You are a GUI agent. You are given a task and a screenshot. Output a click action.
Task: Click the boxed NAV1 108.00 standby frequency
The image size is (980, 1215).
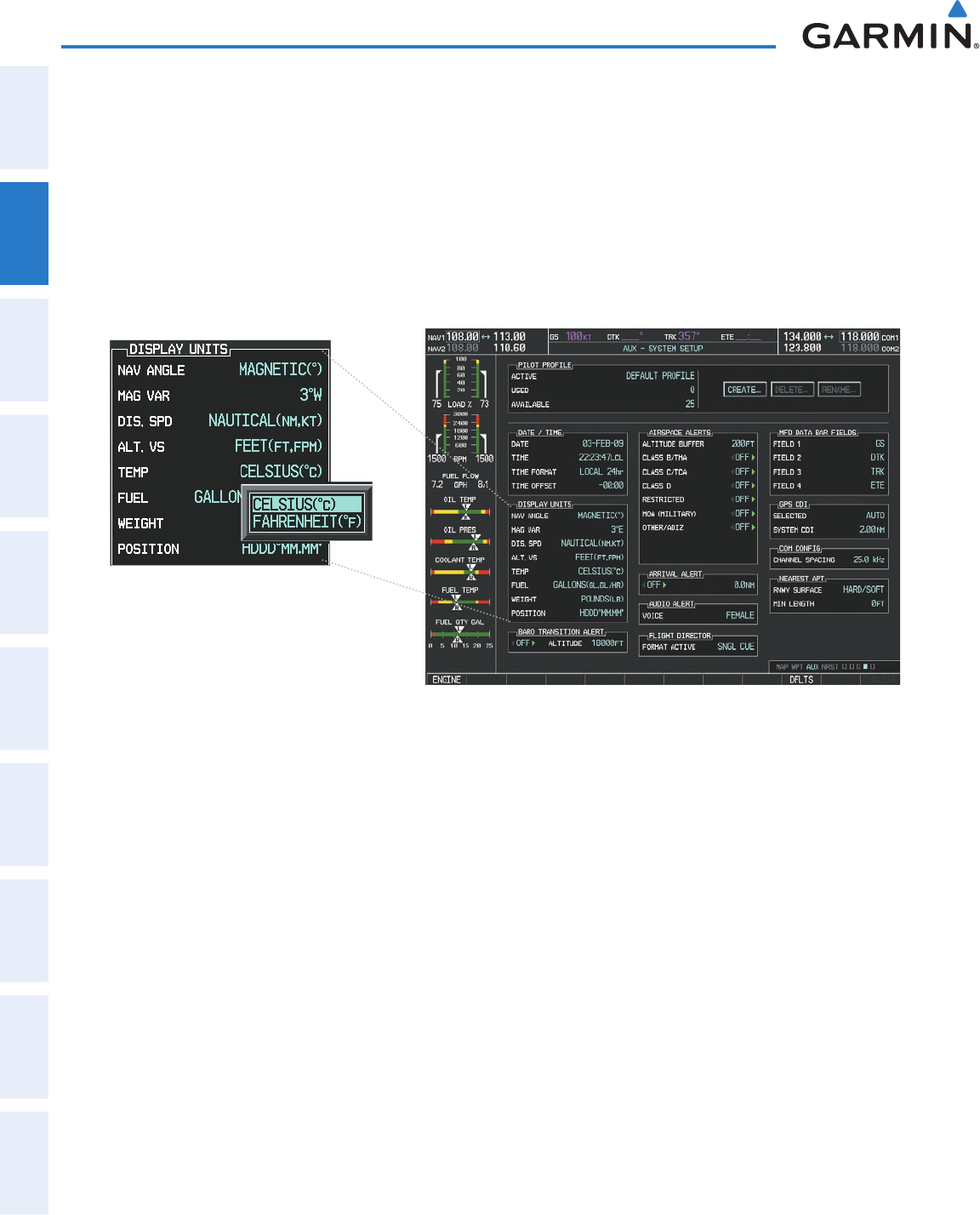463,337
